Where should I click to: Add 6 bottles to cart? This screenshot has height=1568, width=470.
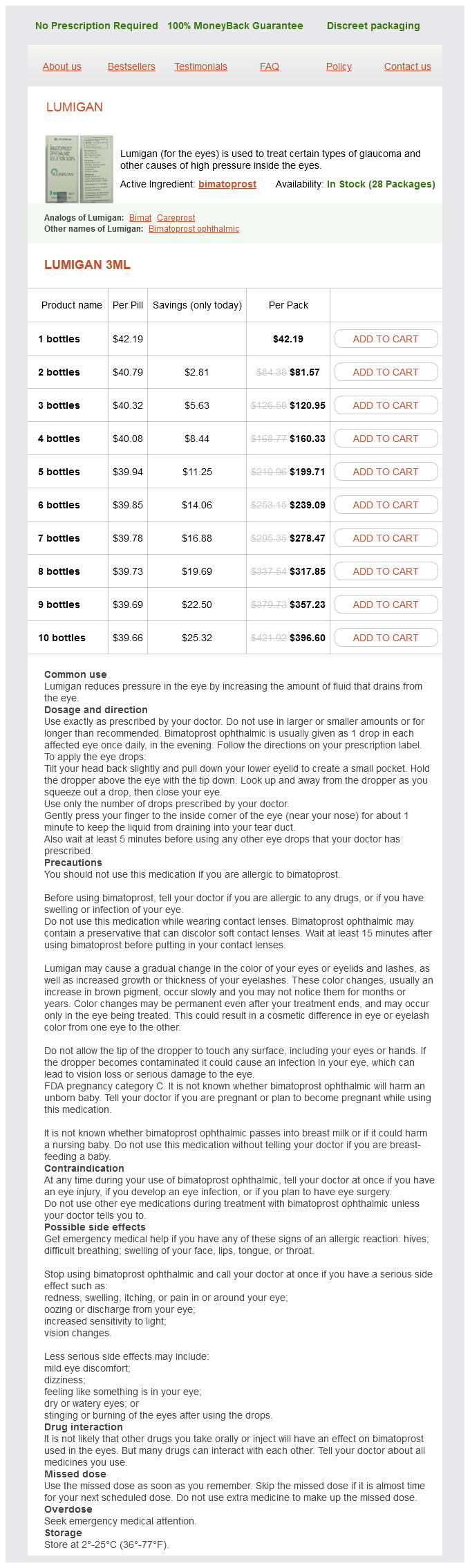386,505
